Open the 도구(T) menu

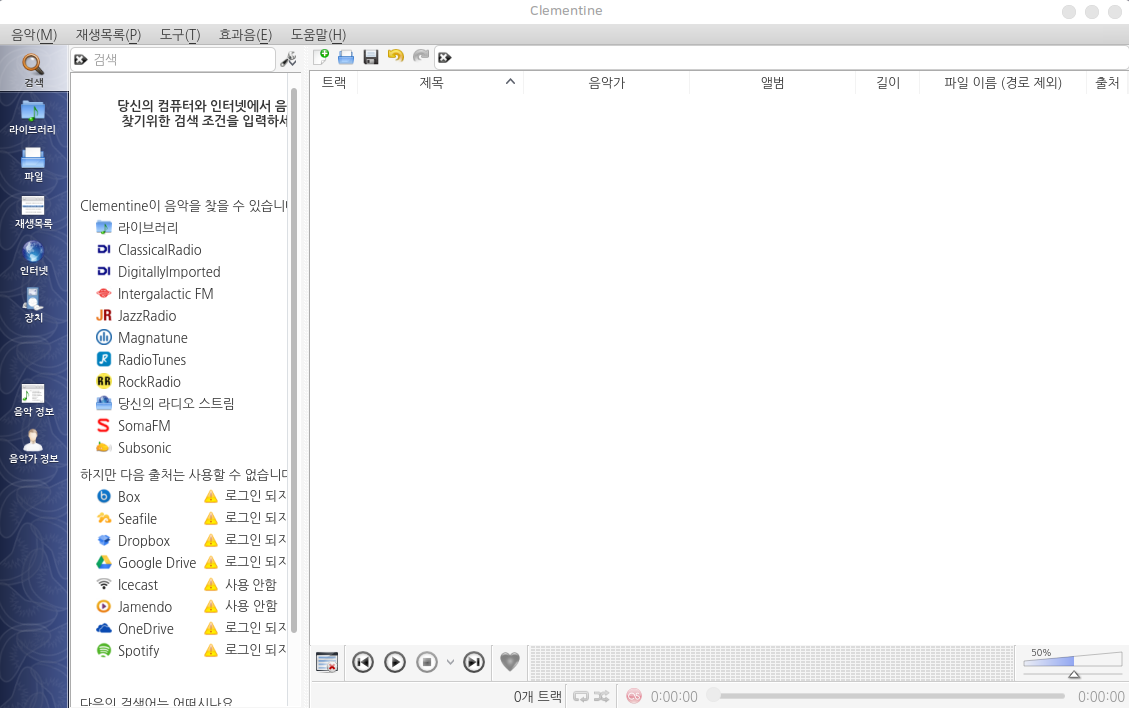point(180,35)
